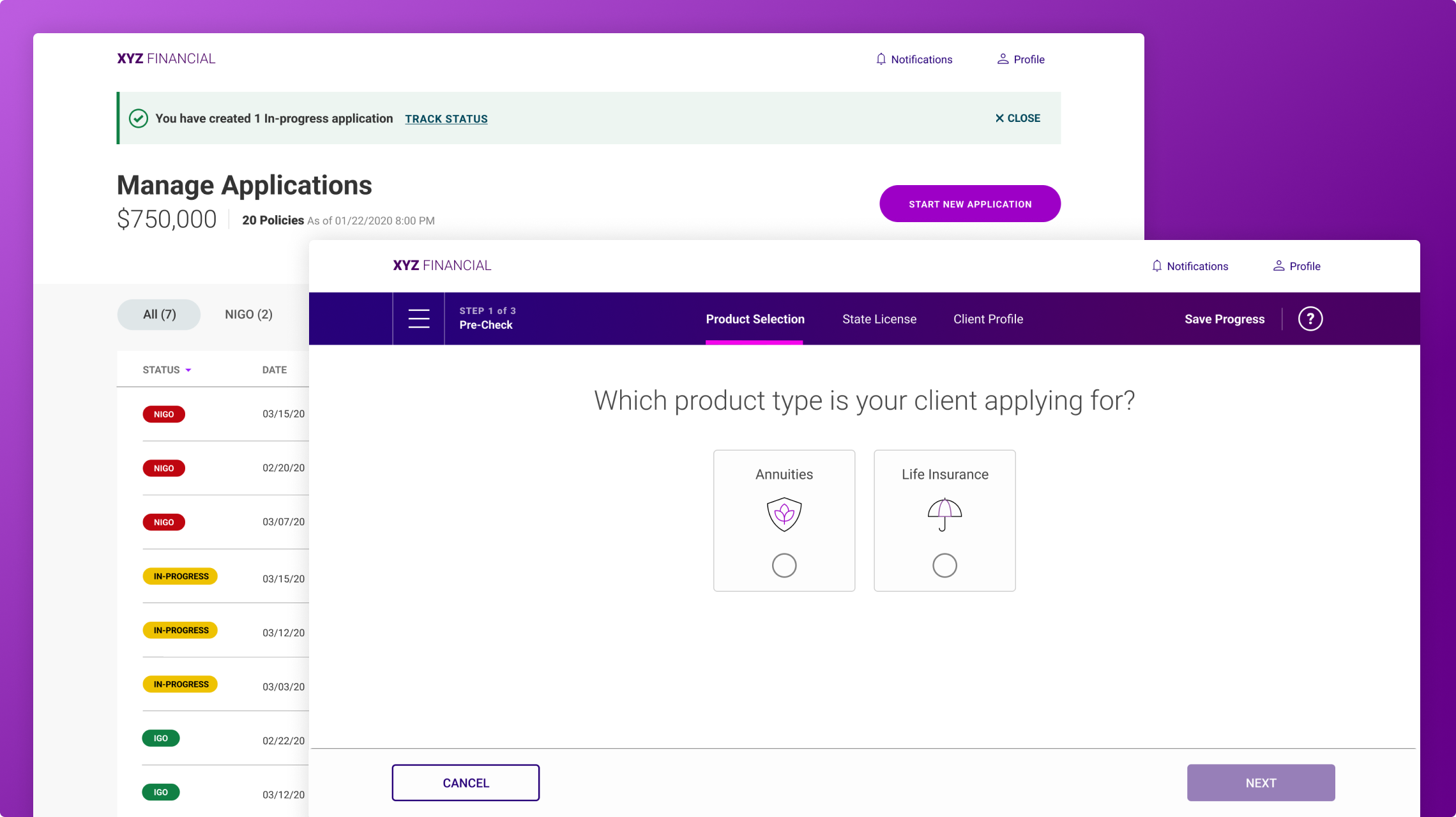Filter by the NIGO (2) tab
This screenshot has height=817, width=1456.
pos(248,315)
